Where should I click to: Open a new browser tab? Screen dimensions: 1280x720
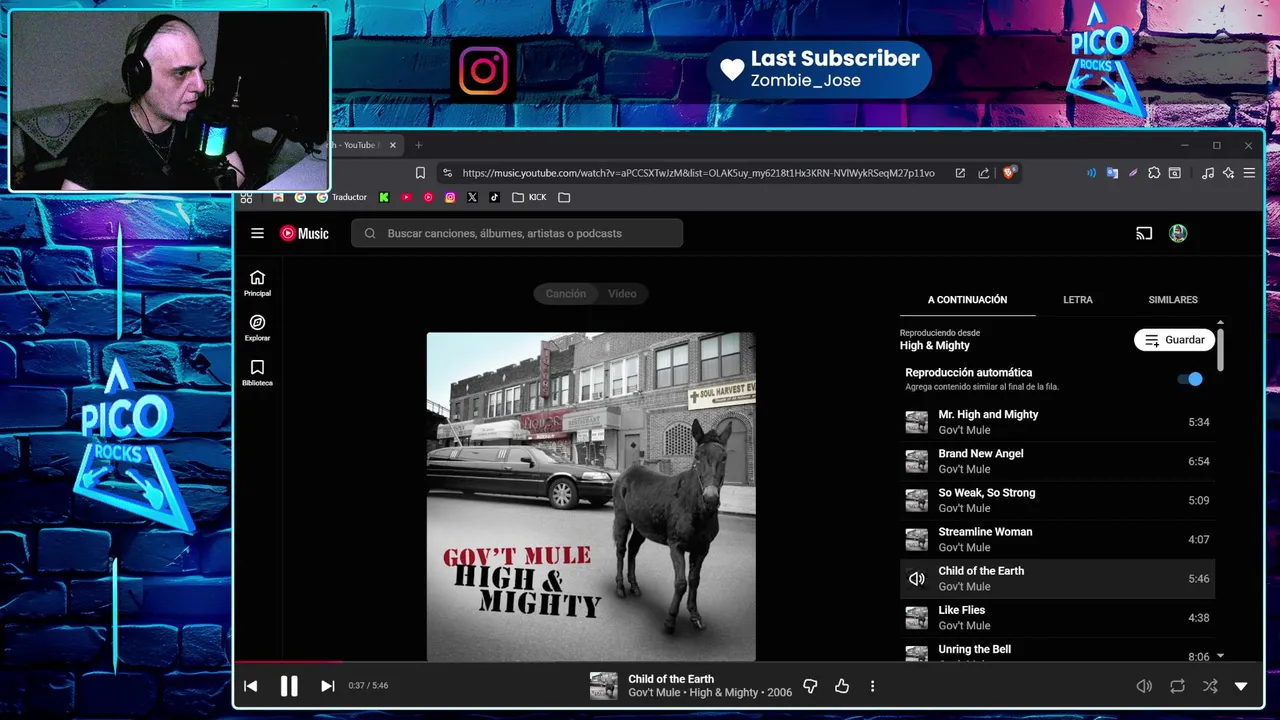pyautogui.click(x=418, y=145)
